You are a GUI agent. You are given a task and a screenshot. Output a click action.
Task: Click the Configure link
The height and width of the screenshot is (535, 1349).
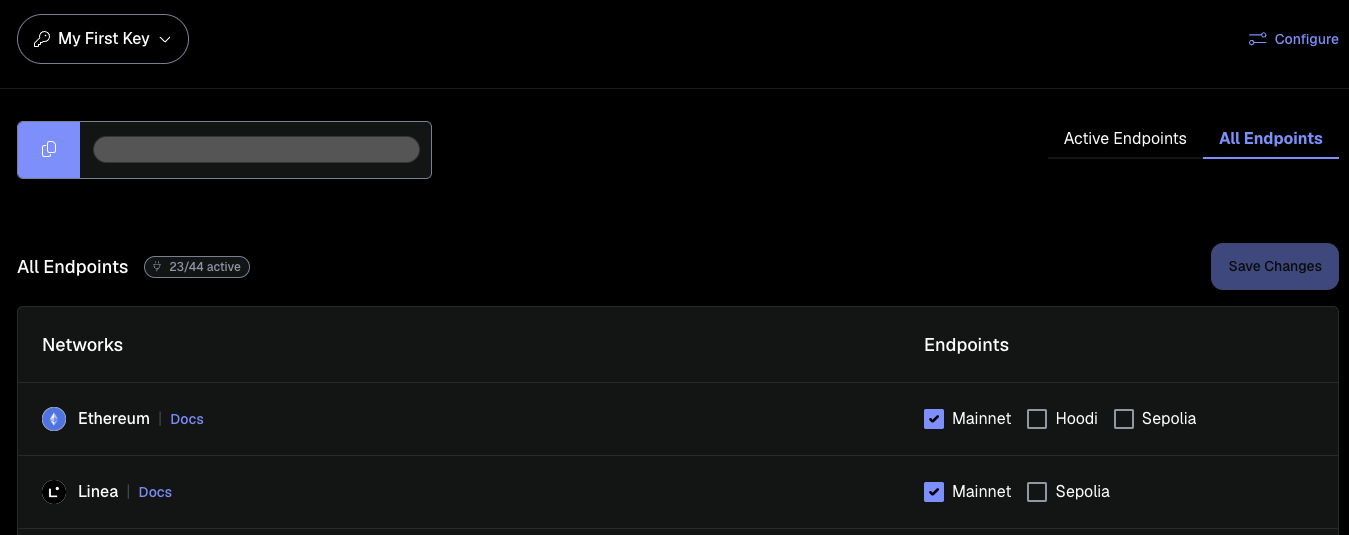(x=1306, y=39)
